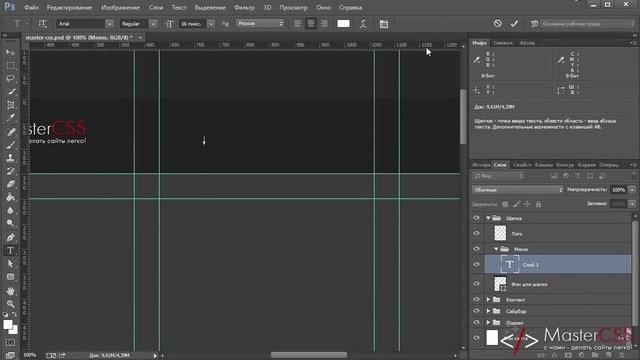The image size is (640, 360).
Task: Open the Редактирование menu
Action: click(69, 7)
